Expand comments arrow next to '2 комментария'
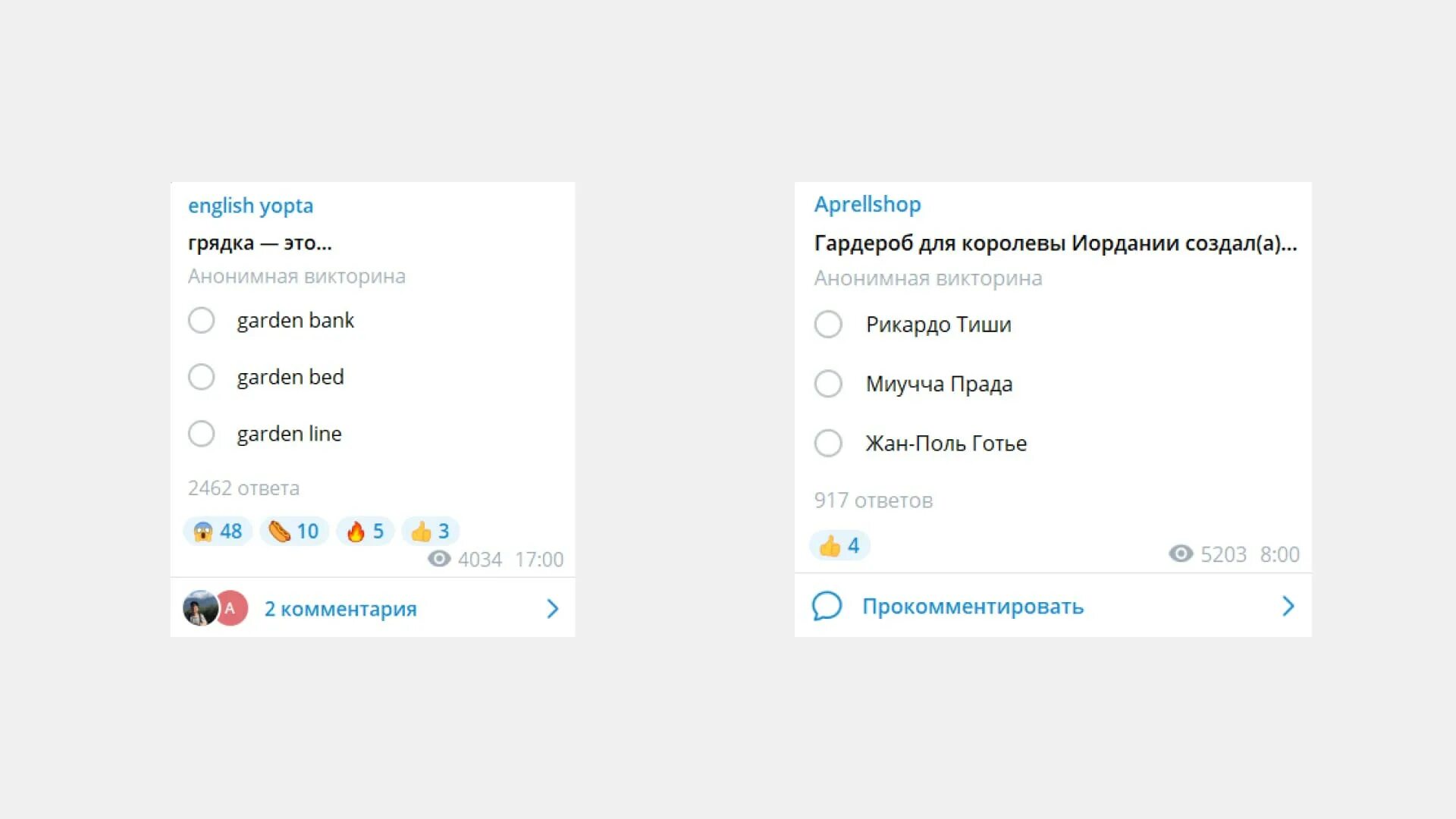 [x=553, y=608]
